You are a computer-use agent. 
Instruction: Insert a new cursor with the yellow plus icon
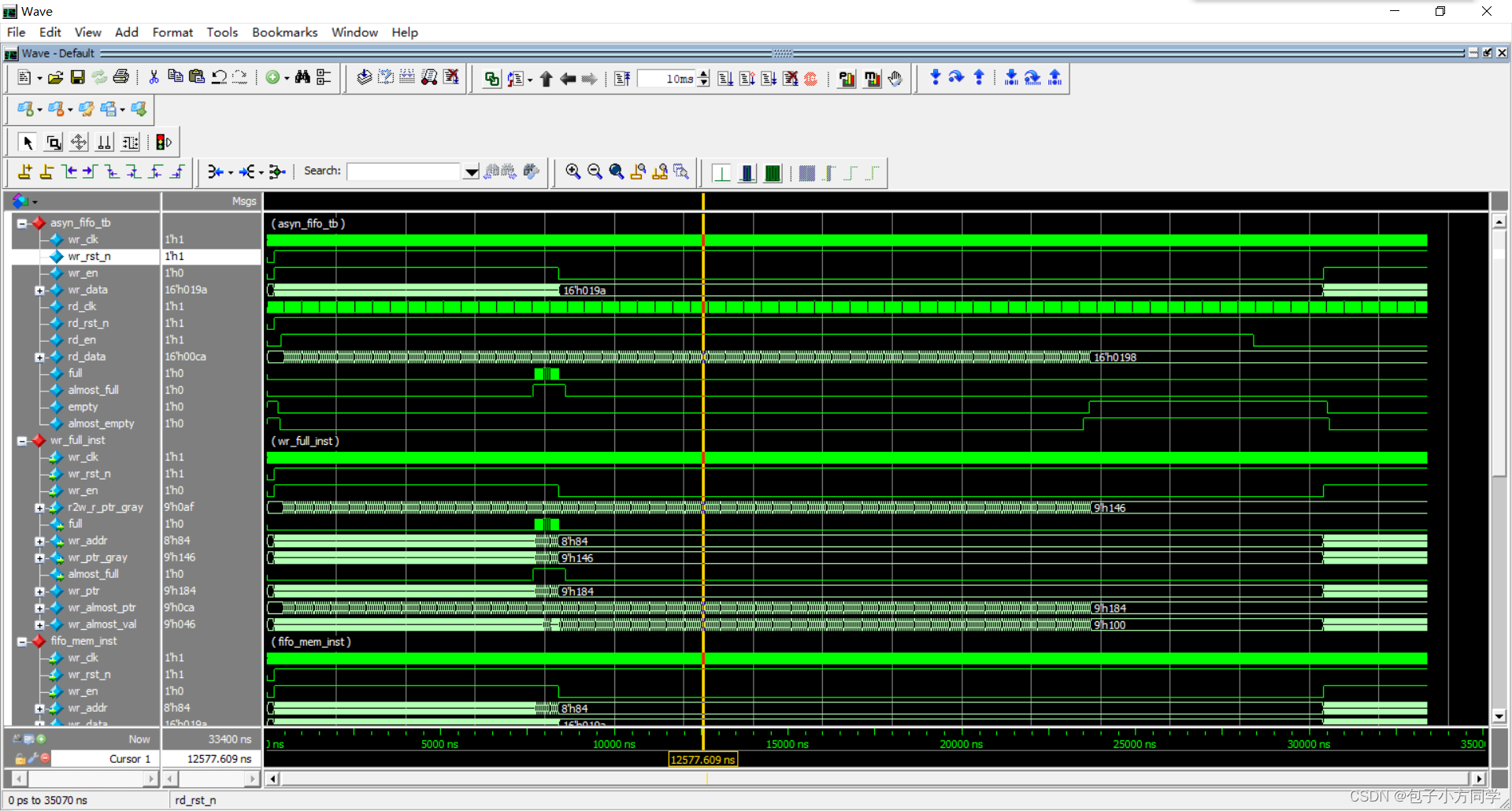25,172
